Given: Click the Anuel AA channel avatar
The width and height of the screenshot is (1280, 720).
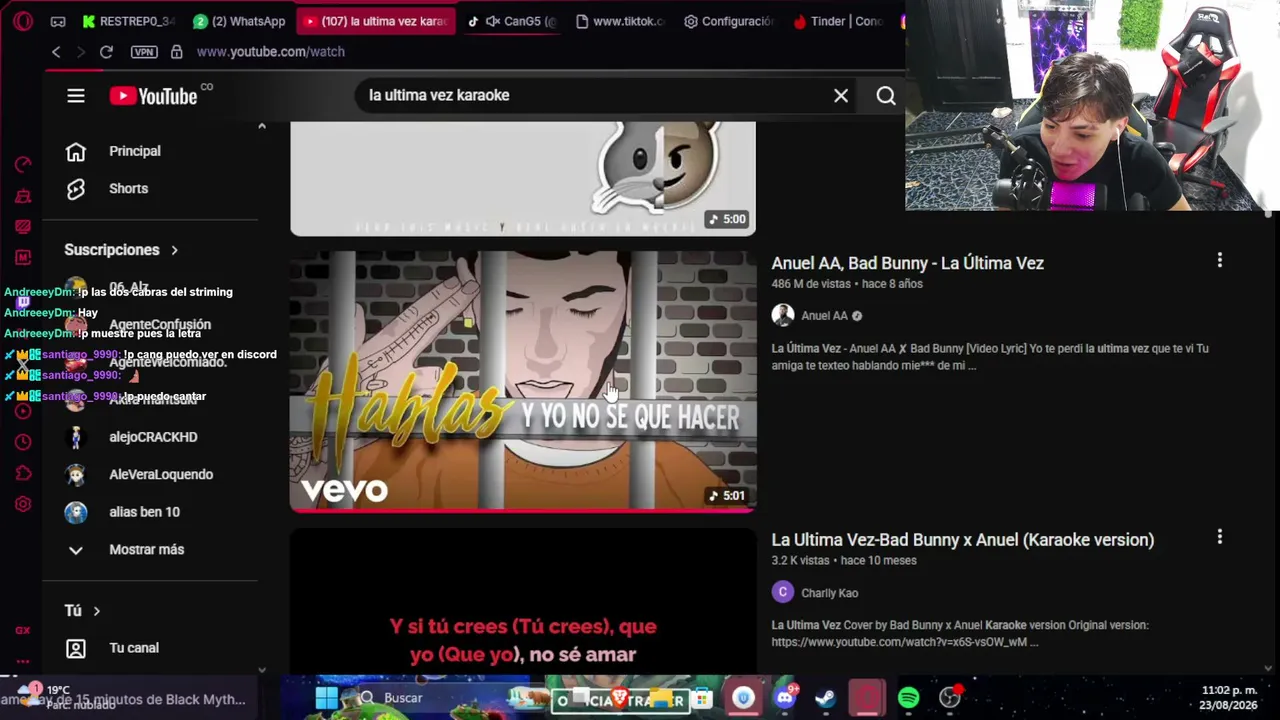Looking at the screenshot, I should click(783, 315).
